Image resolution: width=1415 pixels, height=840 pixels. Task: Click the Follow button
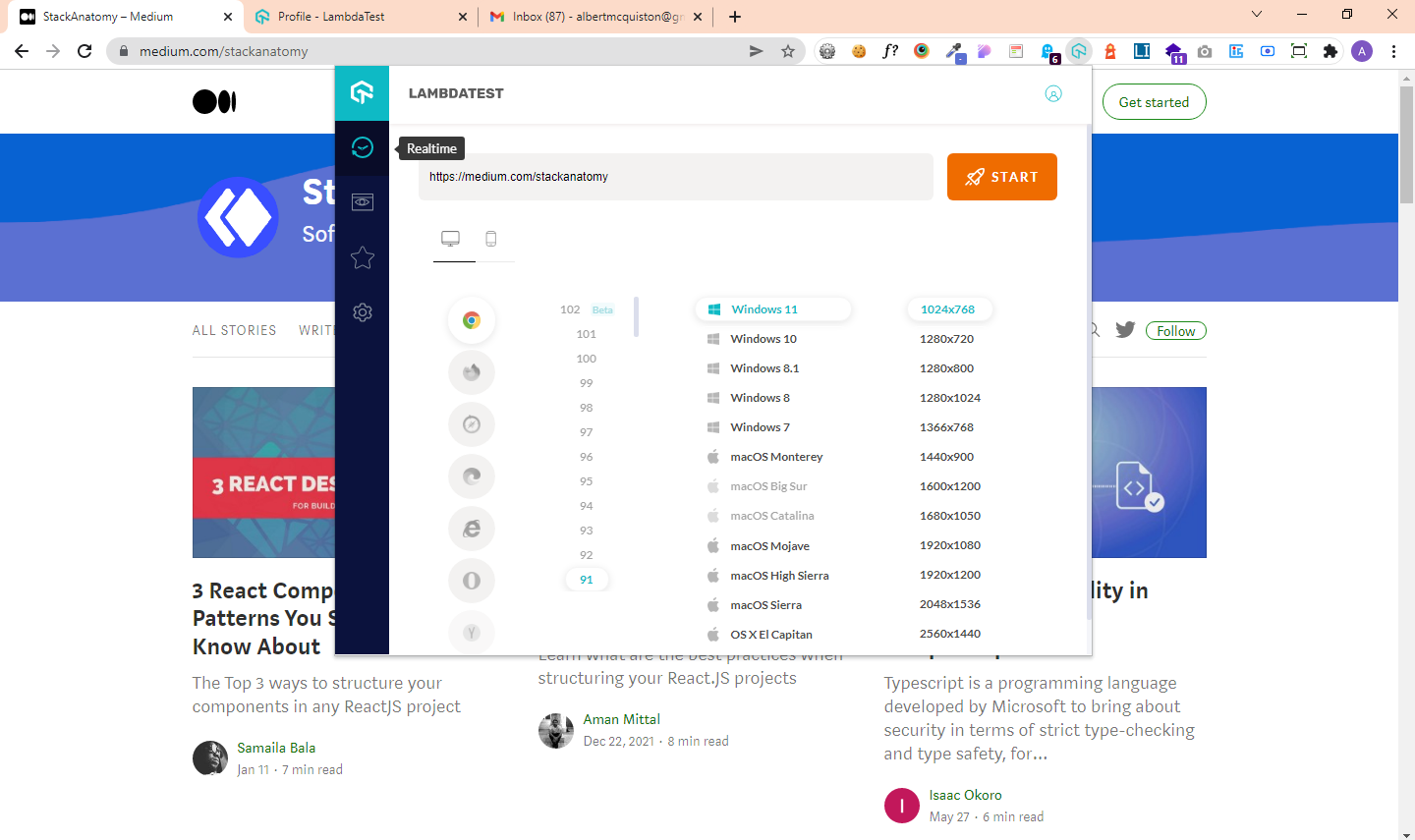pyautogui.click(x=1175, y=331)
